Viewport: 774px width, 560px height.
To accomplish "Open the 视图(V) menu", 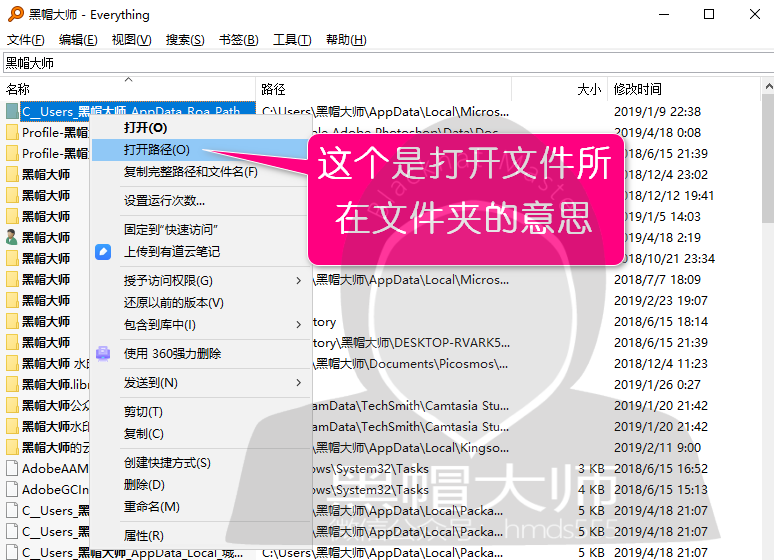I will [131, 40].
